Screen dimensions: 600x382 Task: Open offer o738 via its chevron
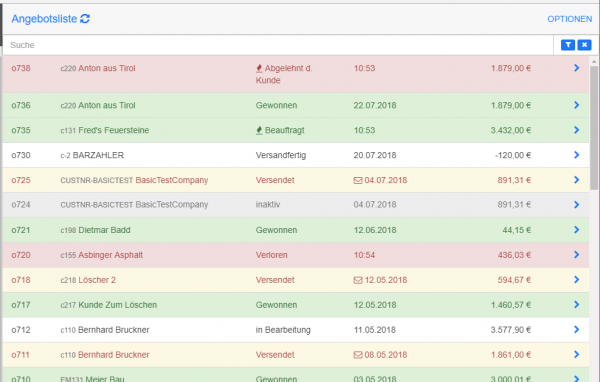[577, 68]
